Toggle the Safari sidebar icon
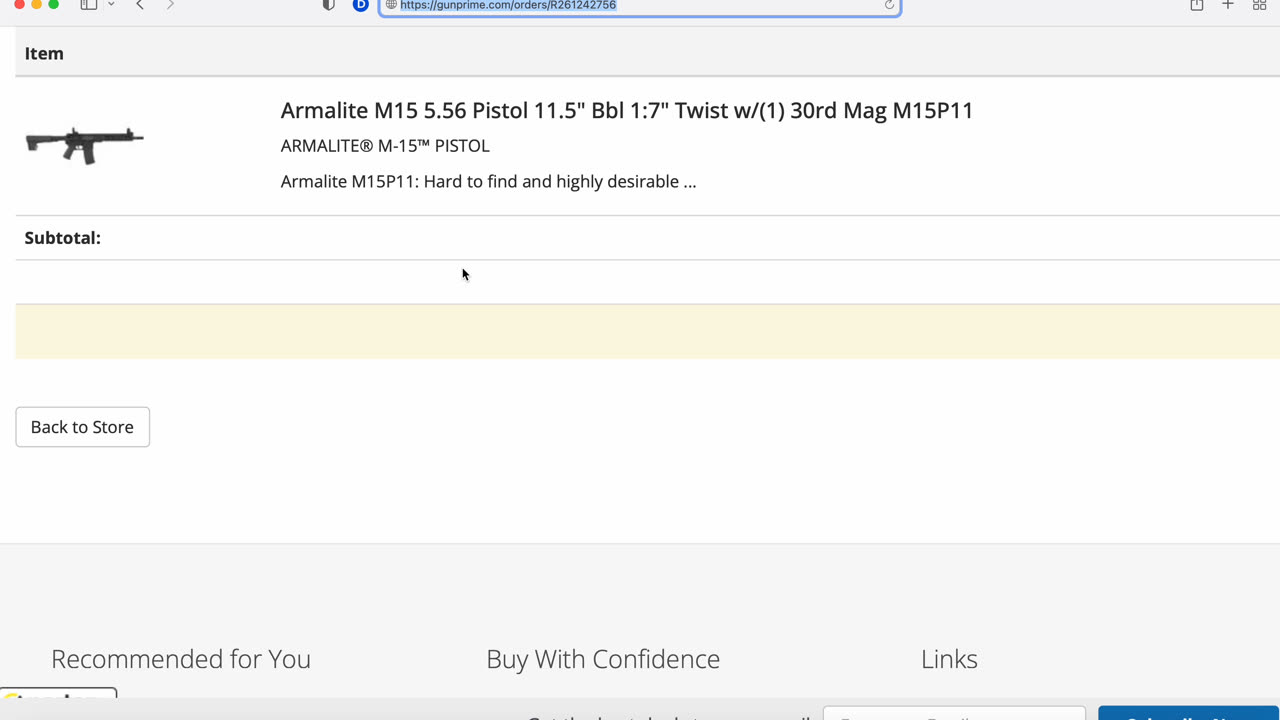 point(88,5)
